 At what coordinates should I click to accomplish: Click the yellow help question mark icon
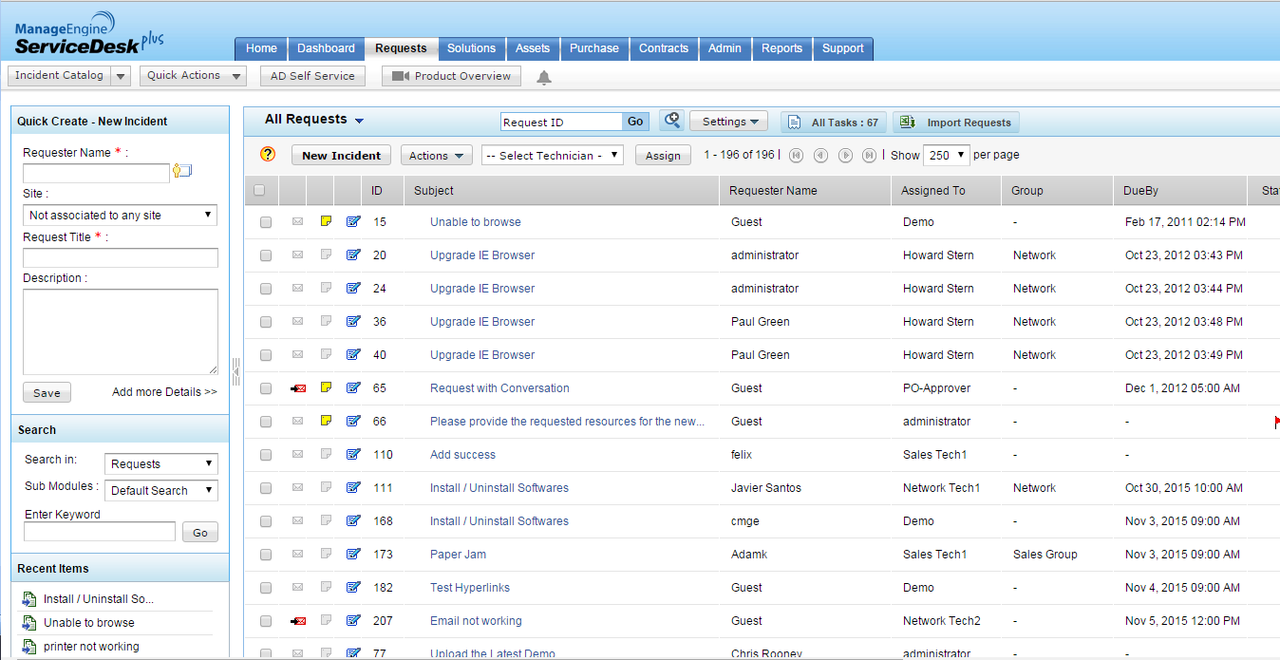[x=267, y=155]
